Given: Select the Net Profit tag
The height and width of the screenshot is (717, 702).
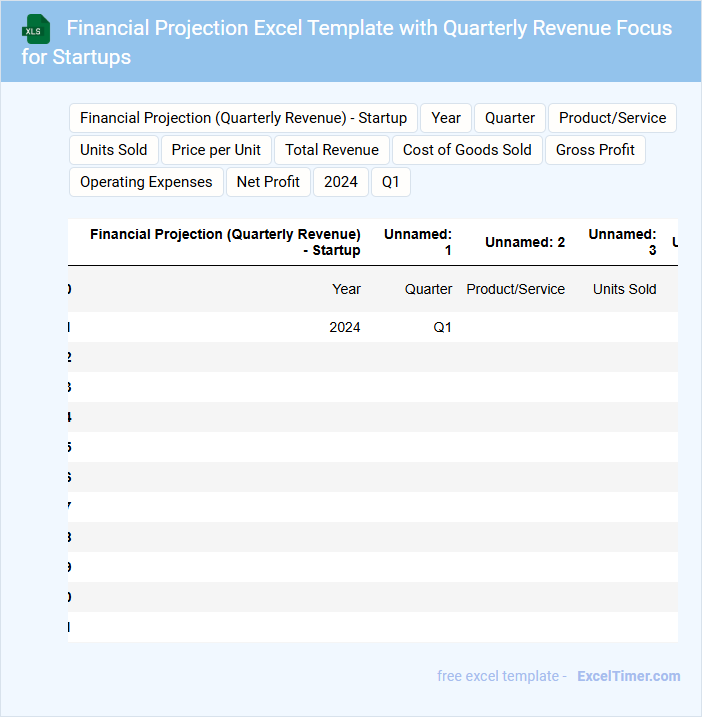Looking at the screenshot, I should [268, 182].
